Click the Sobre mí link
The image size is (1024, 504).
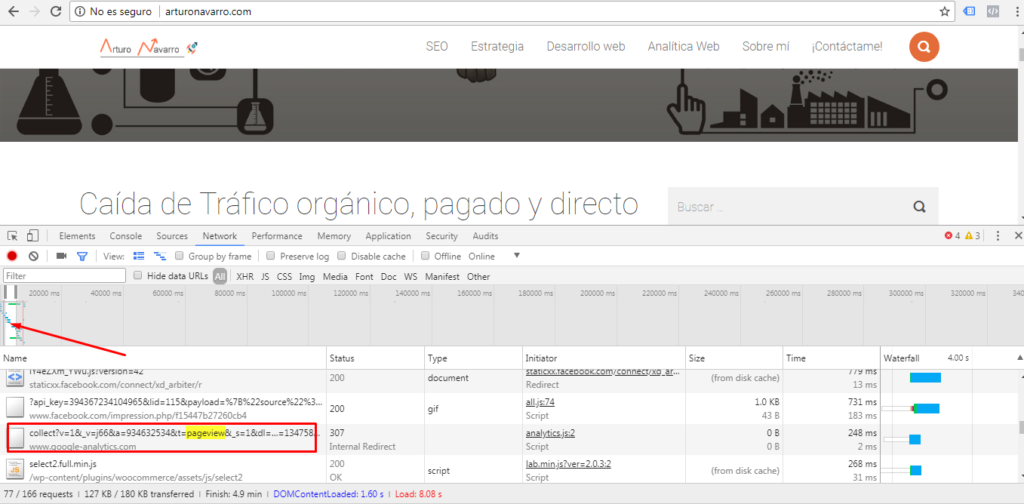point(765,46)
